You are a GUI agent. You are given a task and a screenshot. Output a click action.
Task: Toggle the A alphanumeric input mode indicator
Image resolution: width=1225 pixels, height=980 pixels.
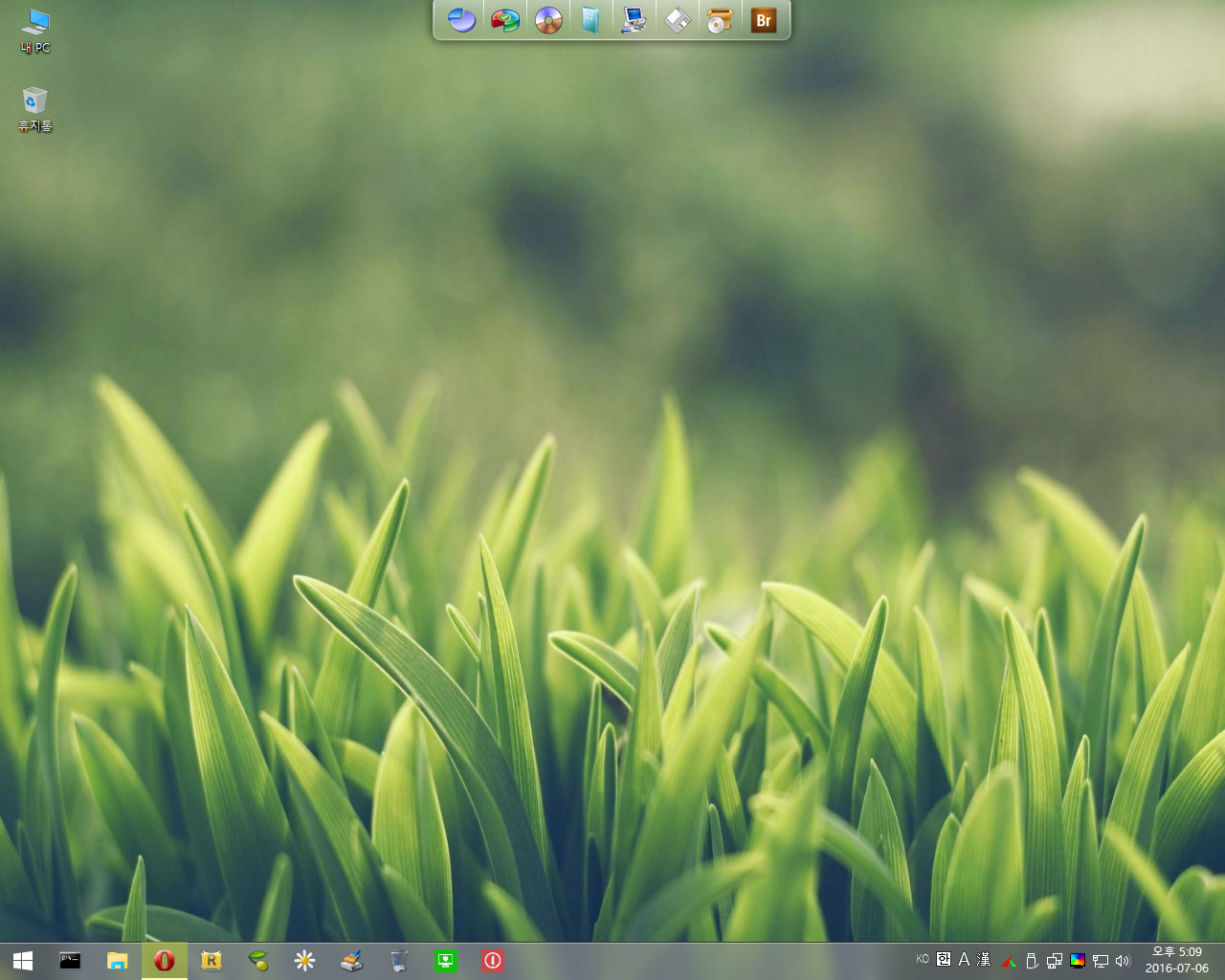click(964, 959)
